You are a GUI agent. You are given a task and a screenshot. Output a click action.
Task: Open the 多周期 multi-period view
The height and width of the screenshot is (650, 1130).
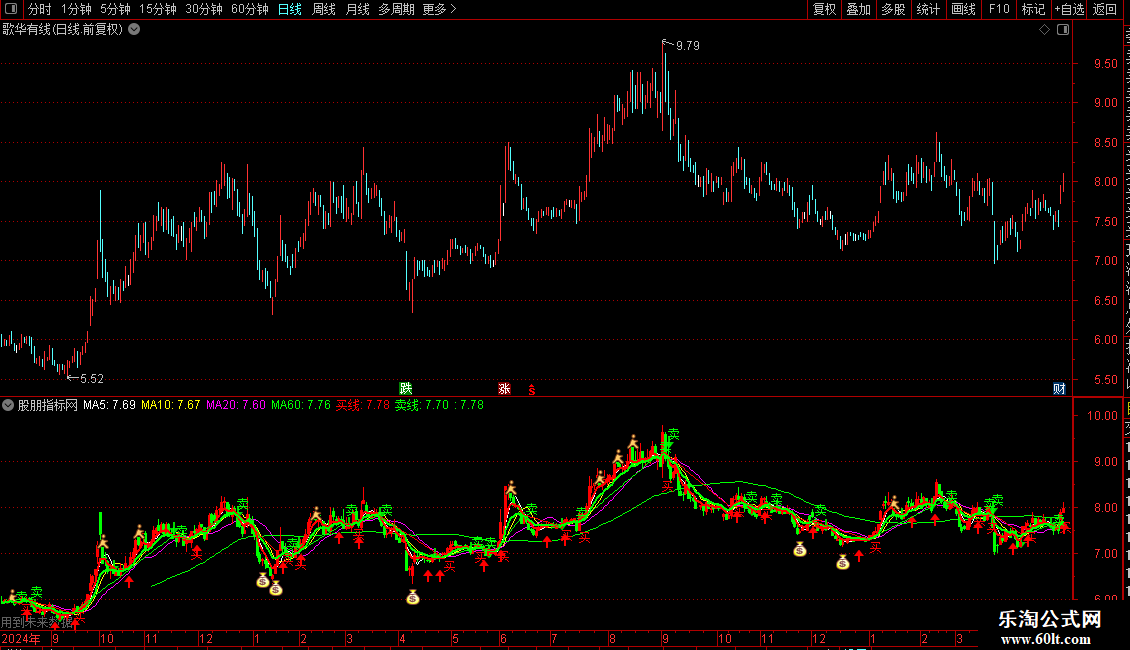click(x=396, y=9)
